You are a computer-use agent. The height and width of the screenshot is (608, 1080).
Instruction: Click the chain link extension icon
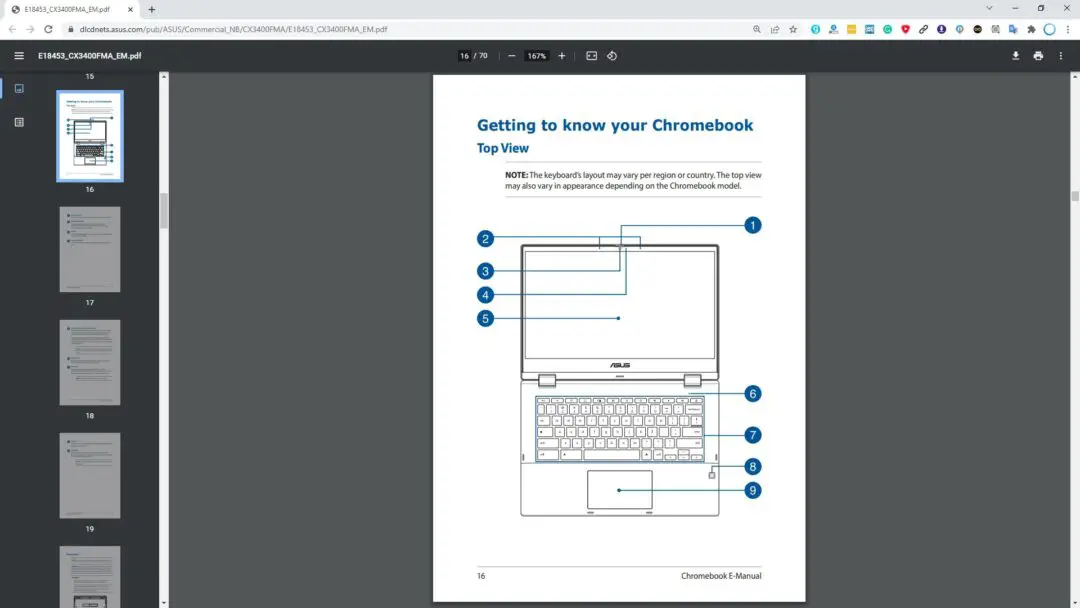point(924,30)
